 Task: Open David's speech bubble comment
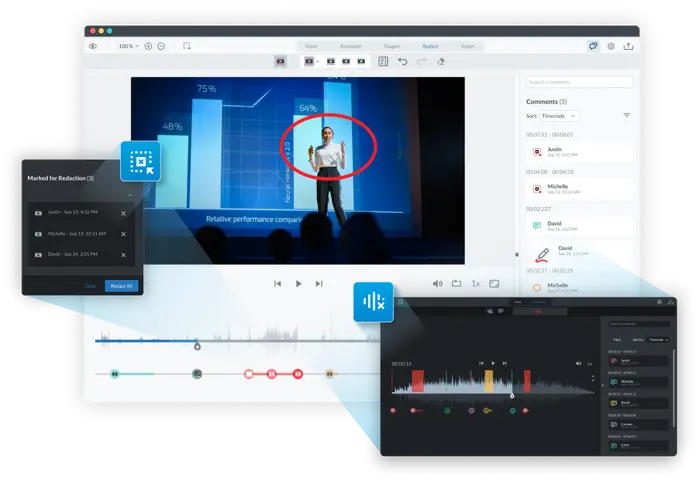pyautogui.click(x=579, y=226)
